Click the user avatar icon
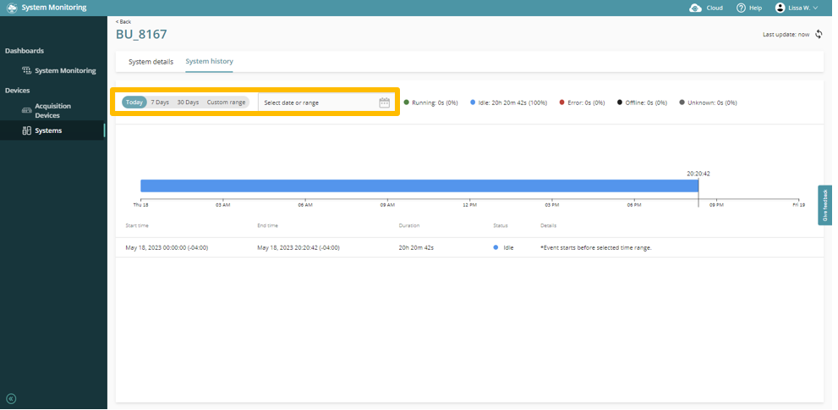 pos(780,8)
